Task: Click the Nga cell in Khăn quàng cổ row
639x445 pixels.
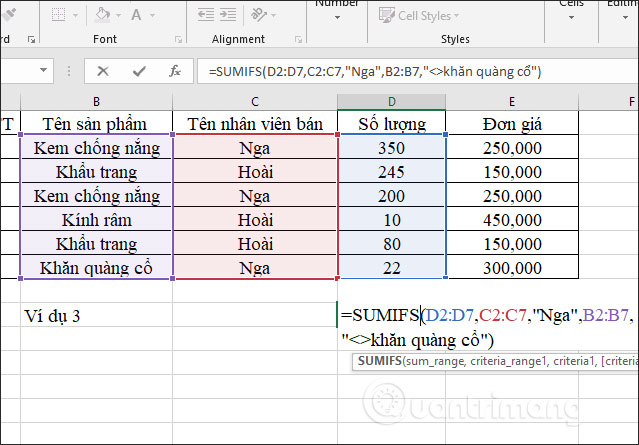Action: [x=255, y=268]
